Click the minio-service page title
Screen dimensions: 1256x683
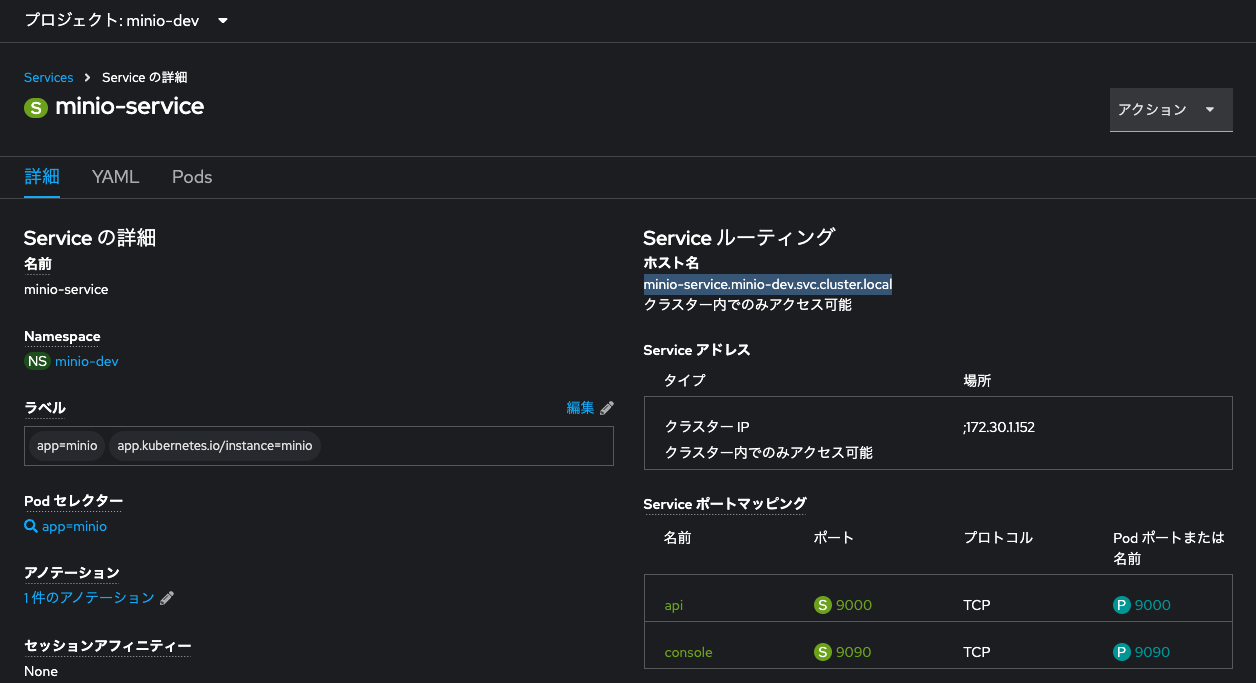coord(130,107)
